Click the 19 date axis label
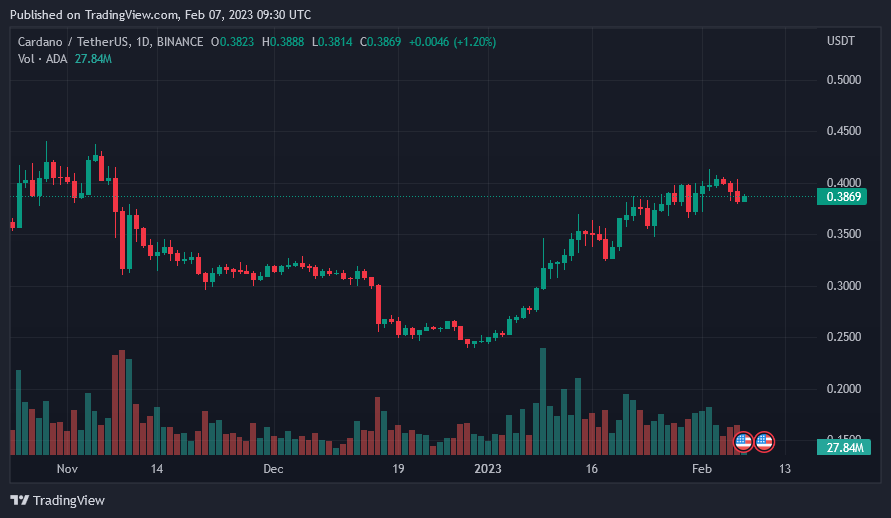Viewport: 891px width, 518px height. tap(398, 469)
